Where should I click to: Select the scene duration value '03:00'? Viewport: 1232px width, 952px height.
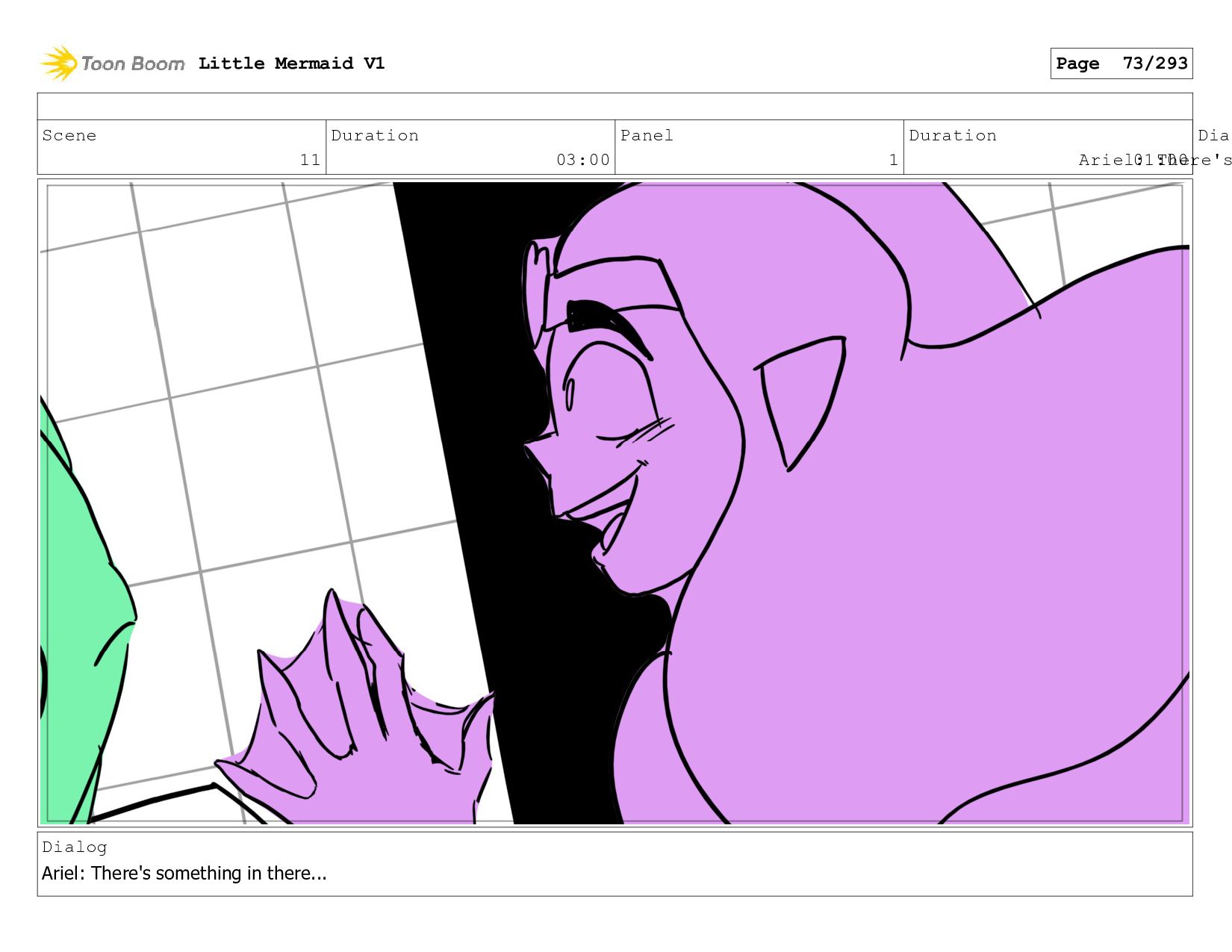[583, 160]
